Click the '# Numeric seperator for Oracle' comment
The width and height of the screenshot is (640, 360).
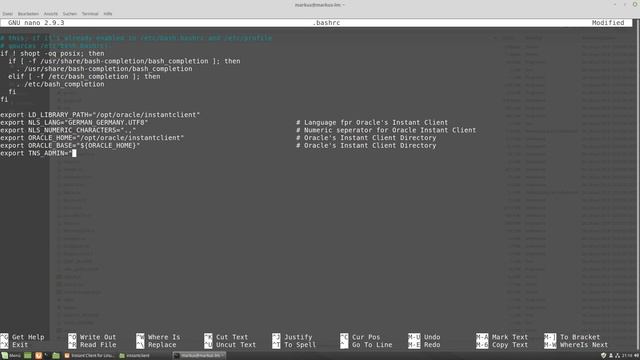(x=386, y=130)
